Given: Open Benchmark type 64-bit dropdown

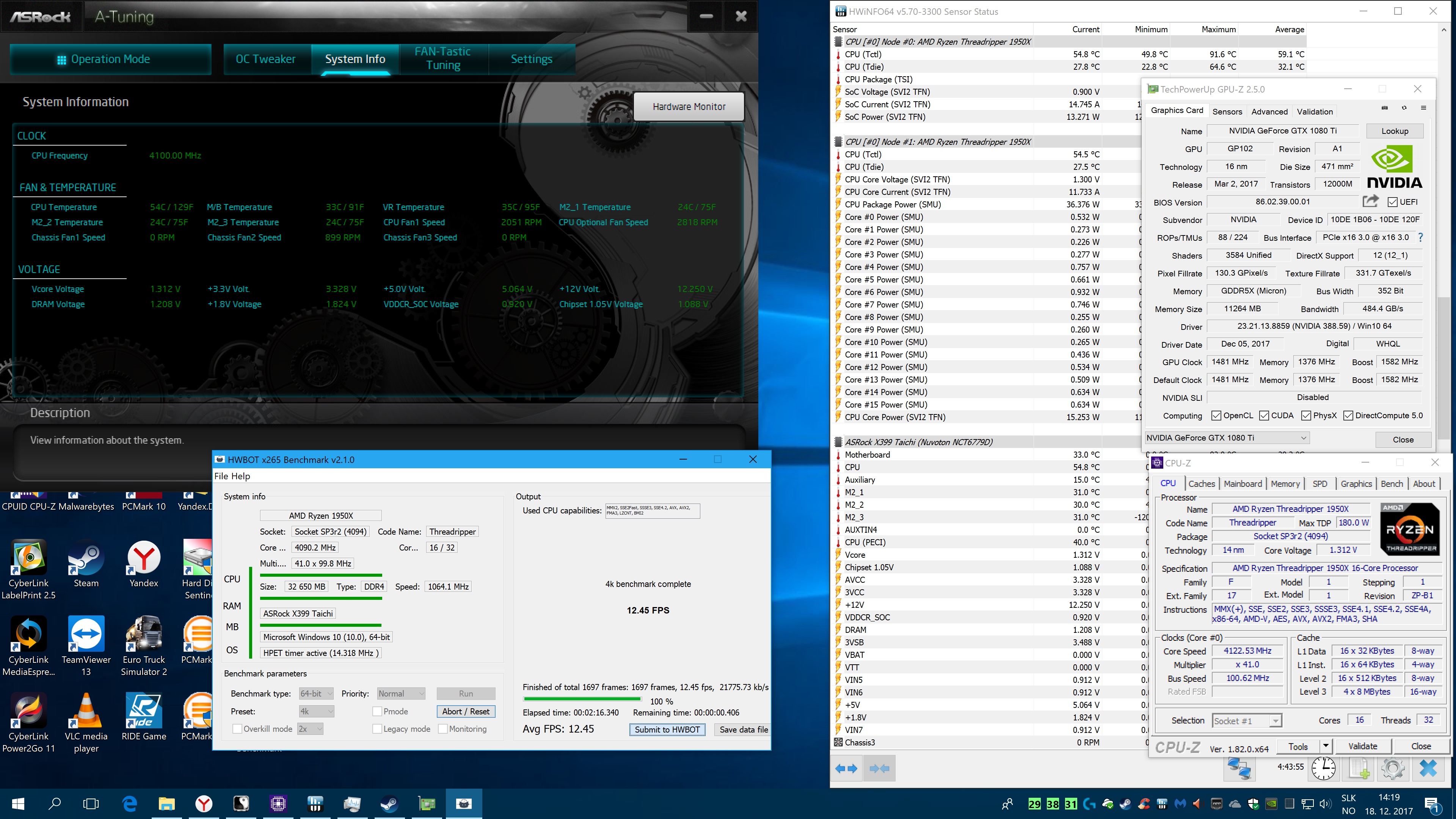Looking at the screenshot, I should [x=317, y=693].
